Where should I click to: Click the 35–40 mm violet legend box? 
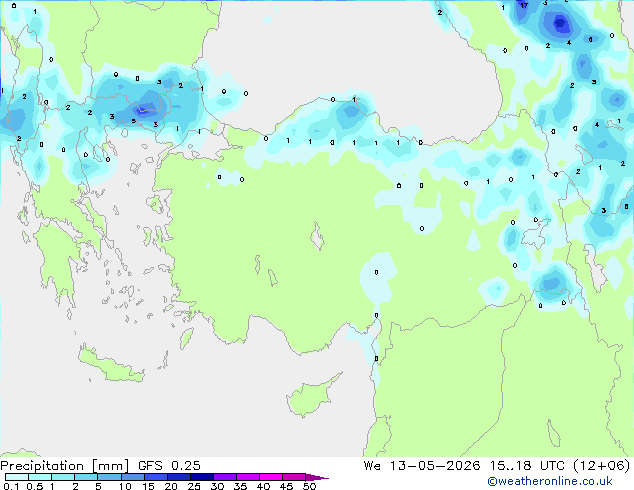click(248, 477)
